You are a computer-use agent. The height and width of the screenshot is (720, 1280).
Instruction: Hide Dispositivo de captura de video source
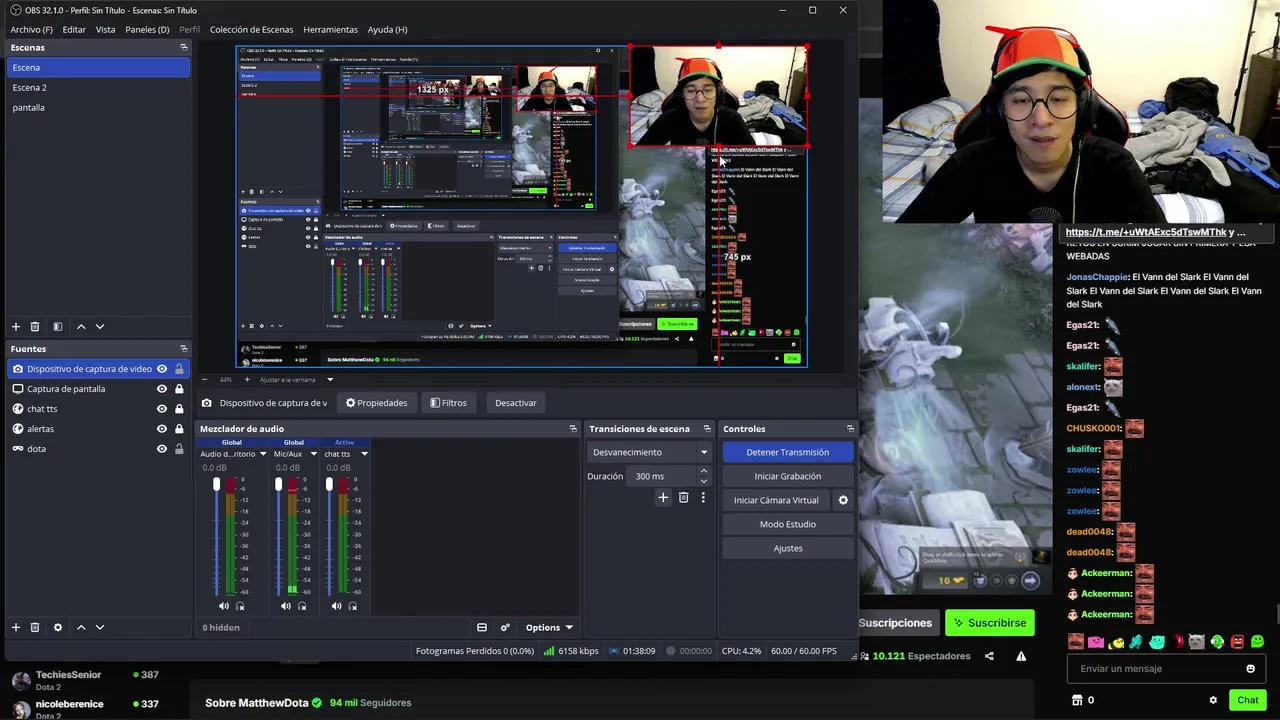tap(162, 368)
